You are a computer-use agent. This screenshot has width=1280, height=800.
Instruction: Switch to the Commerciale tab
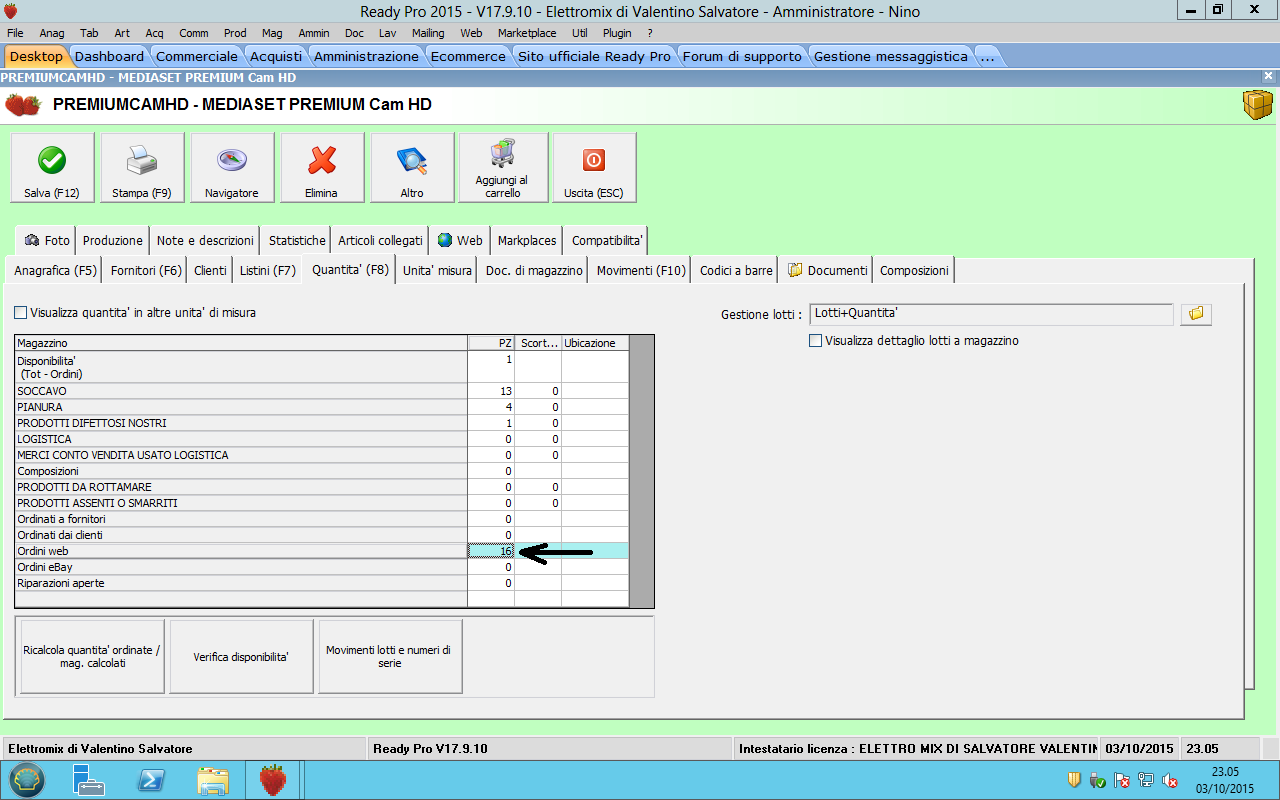(197, 56)
